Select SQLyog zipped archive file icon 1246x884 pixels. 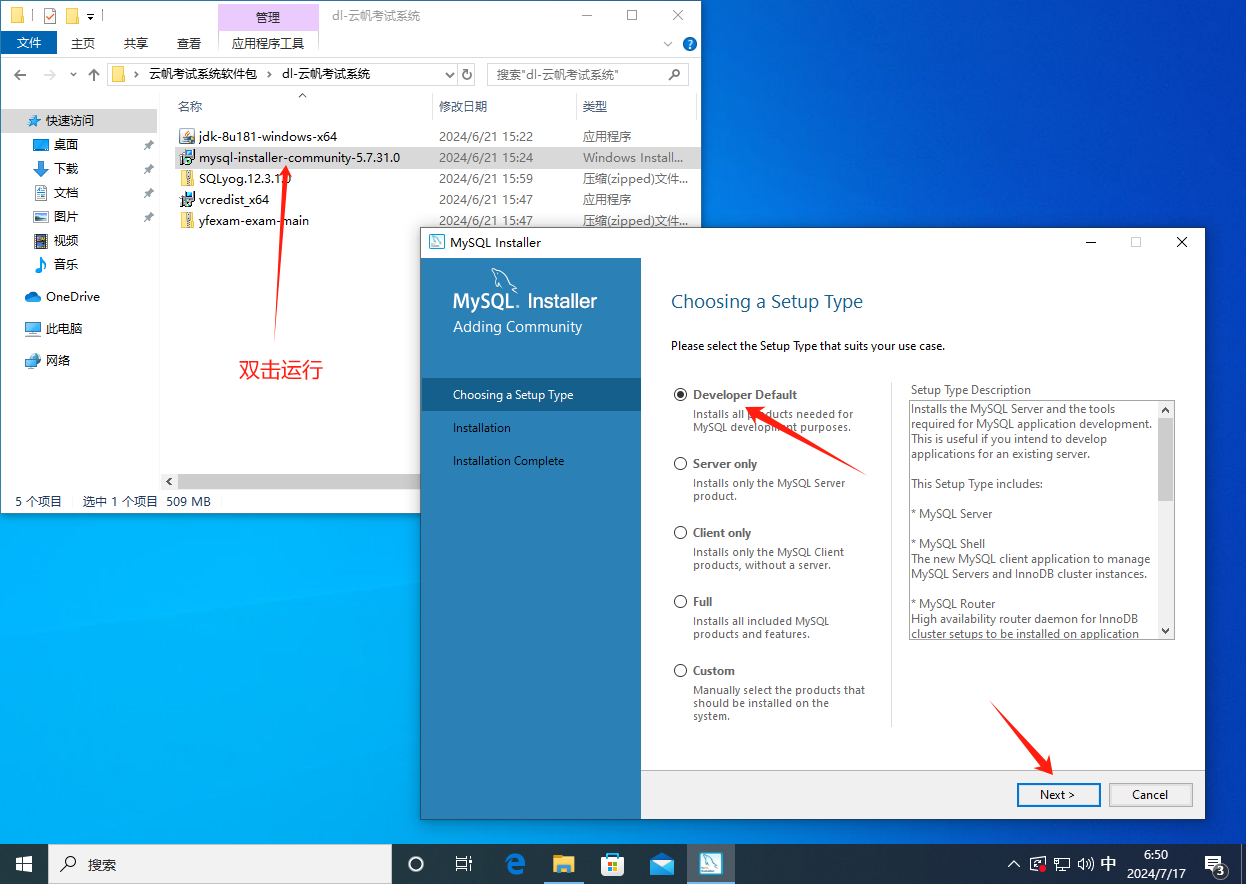click(187, 178)
